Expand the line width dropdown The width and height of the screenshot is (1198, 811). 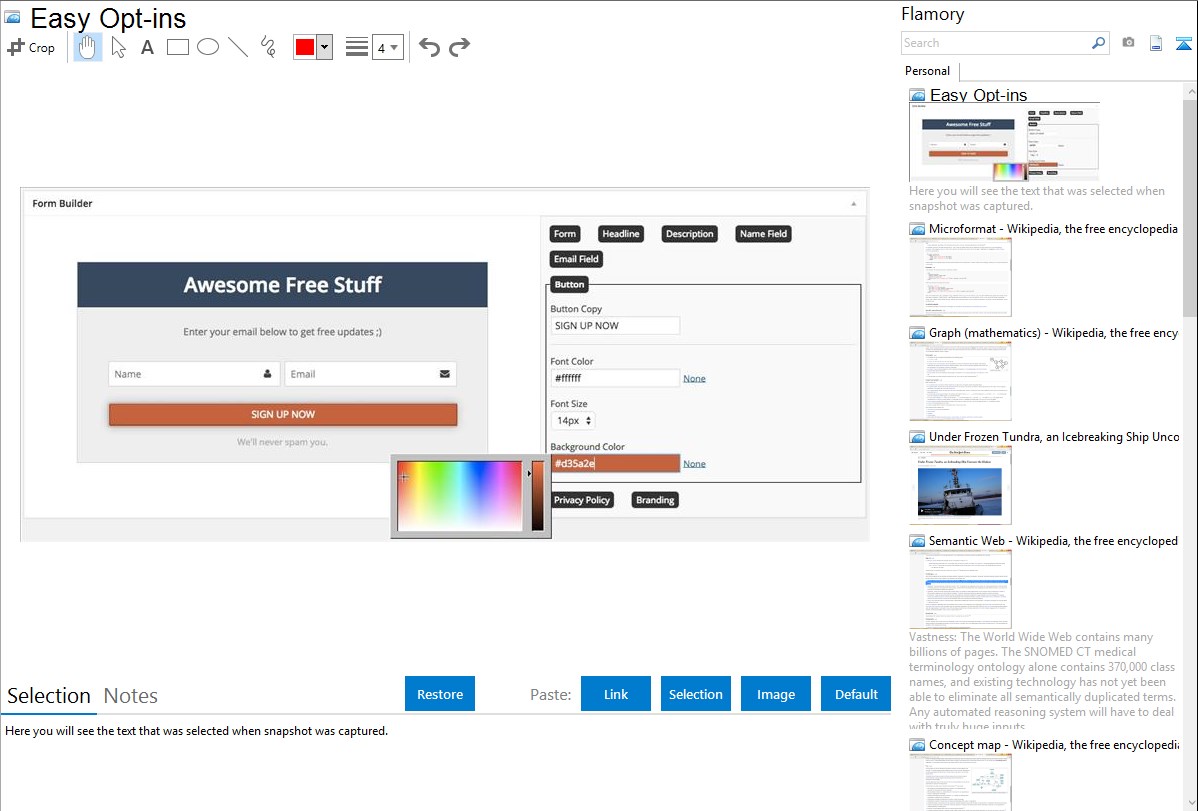(388, 47)
